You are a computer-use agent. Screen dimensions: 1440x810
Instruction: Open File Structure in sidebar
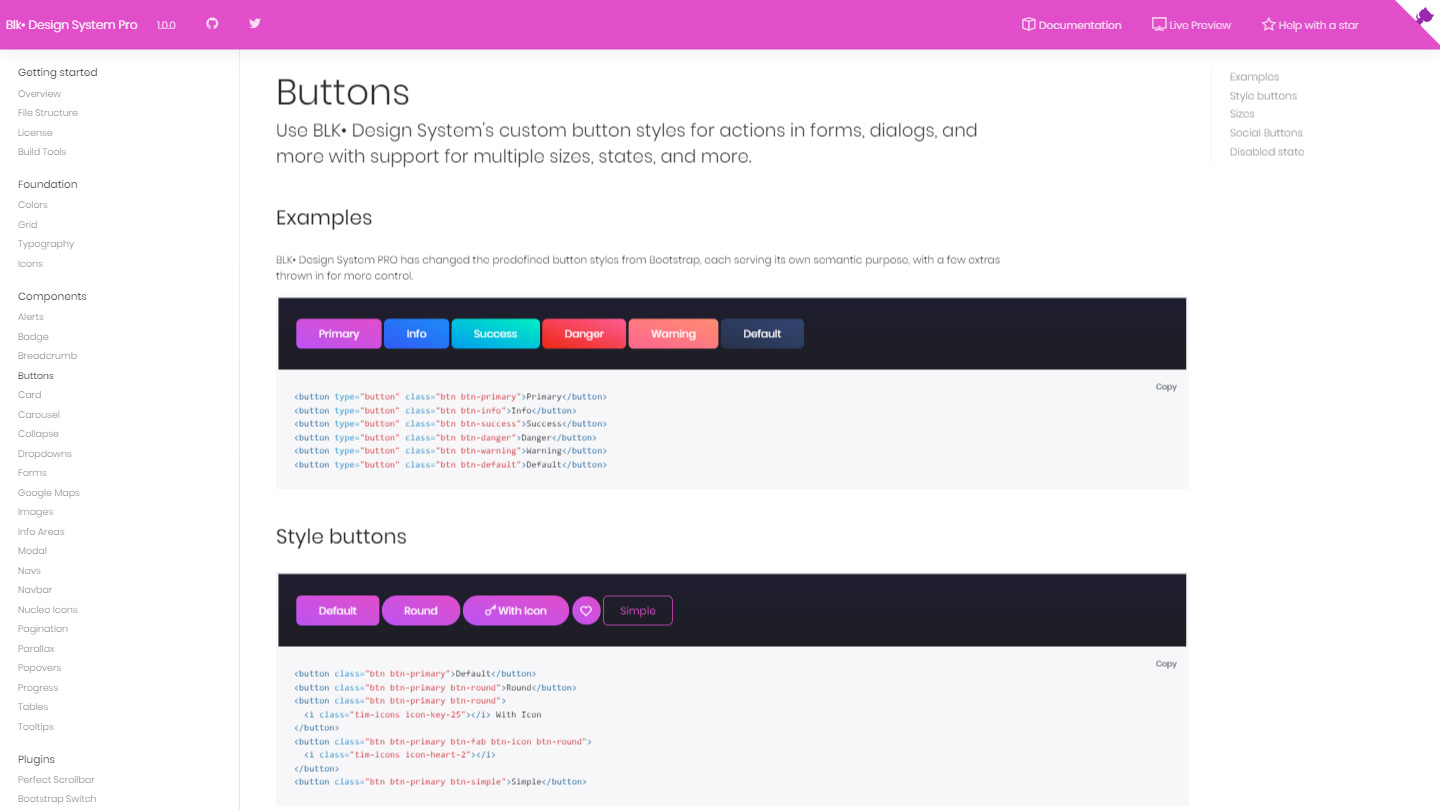click(48, 113)
